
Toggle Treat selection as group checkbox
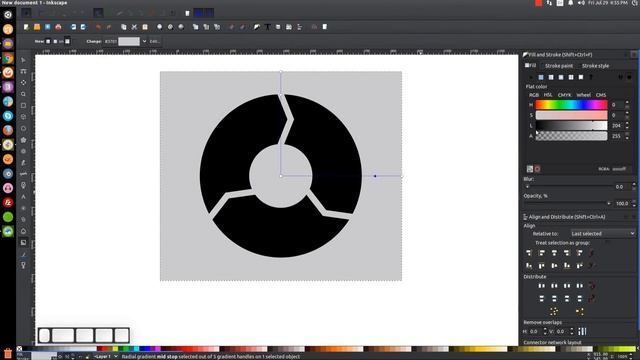607,242
